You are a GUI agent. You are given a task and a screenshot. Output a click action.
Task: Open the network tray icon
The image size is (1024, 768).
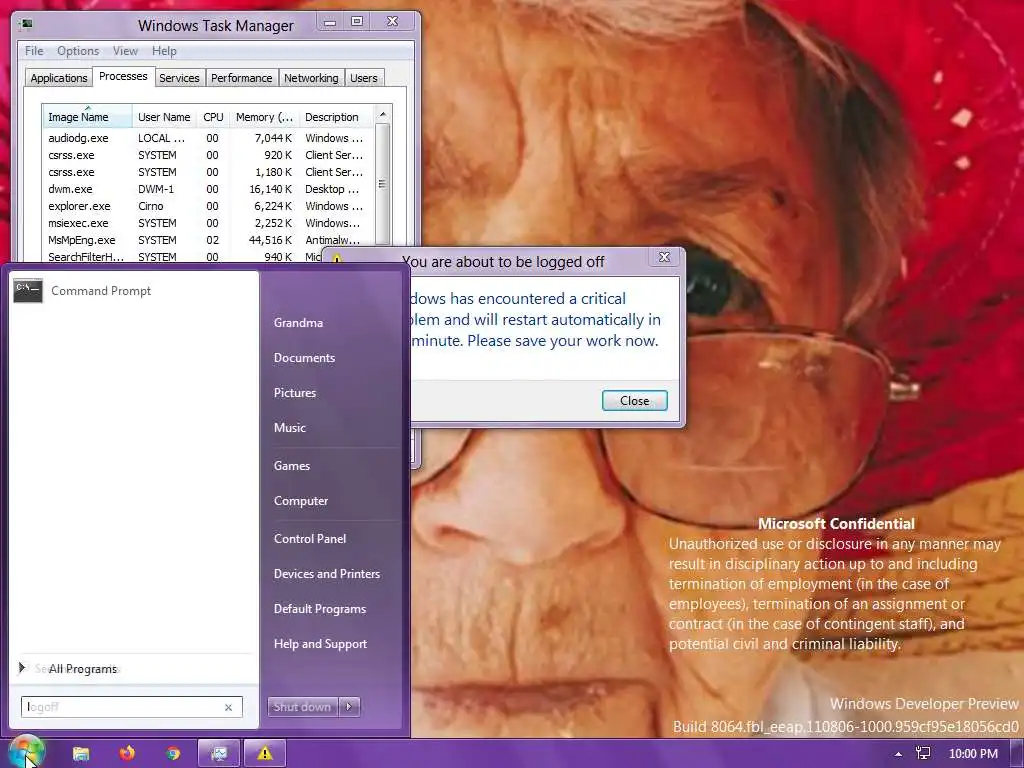pyautogui.click(x=923, y=754)
